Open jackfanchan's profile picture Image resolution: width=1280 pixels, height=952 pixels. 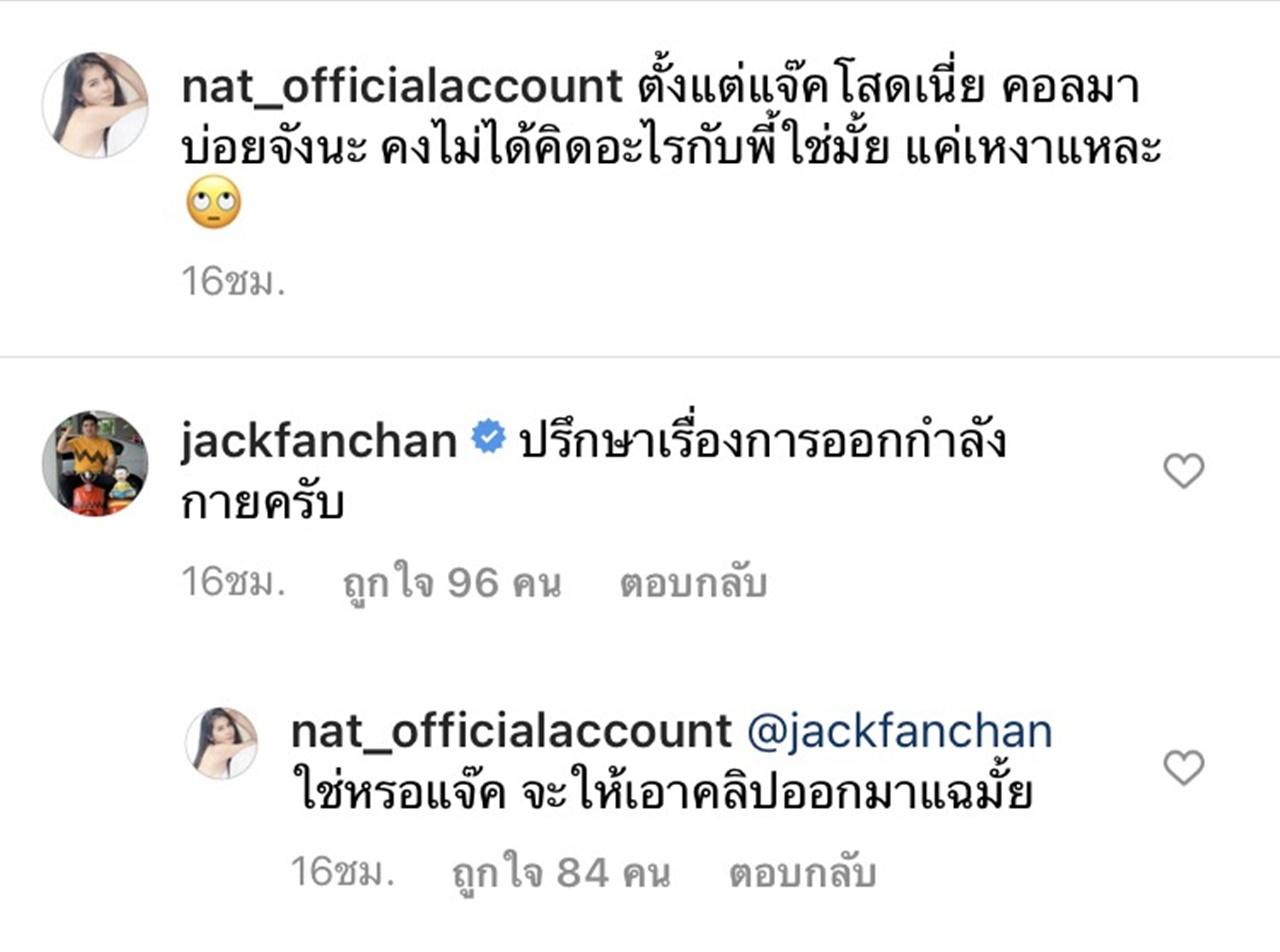point(95,463)
